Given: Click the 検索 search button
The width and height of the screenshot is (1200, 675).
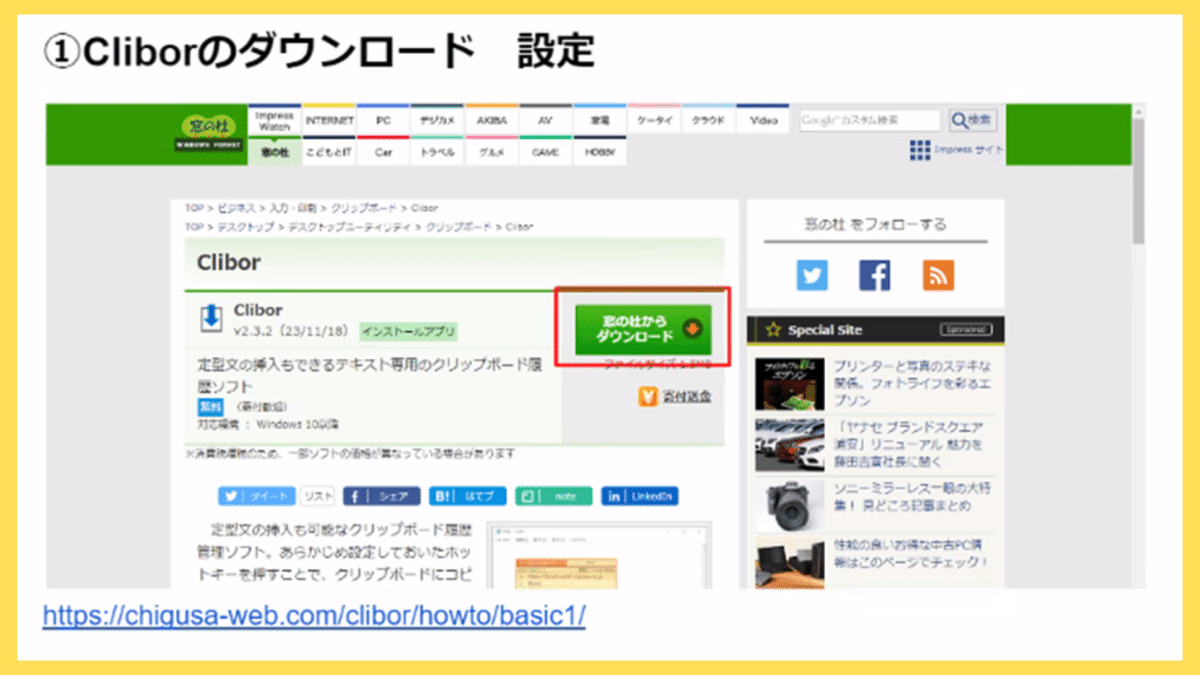Looking at the screenshot, I should point(973,120).
